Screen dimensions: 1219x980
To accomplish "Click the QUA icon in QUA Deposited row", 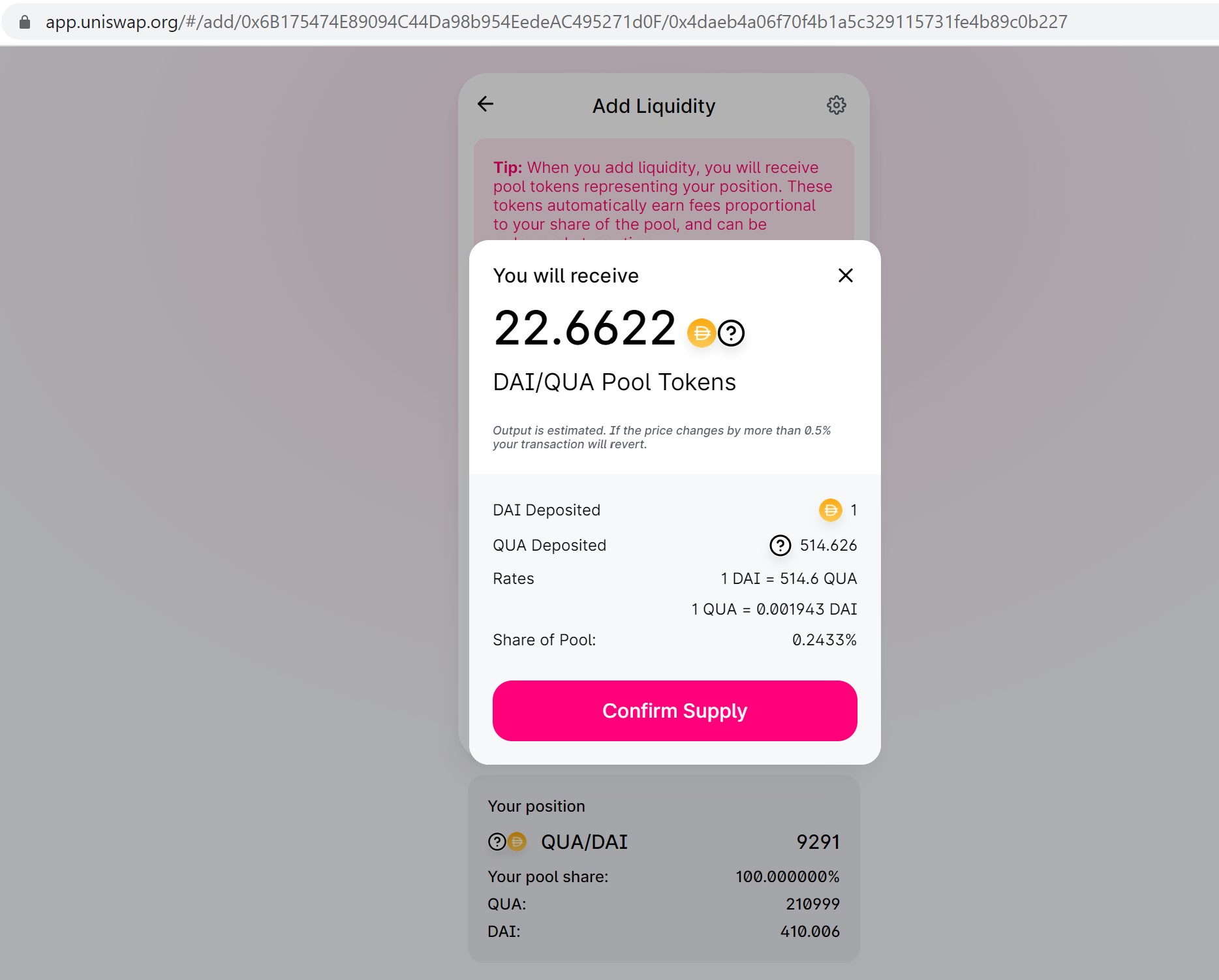I will (x=780, y=545).
